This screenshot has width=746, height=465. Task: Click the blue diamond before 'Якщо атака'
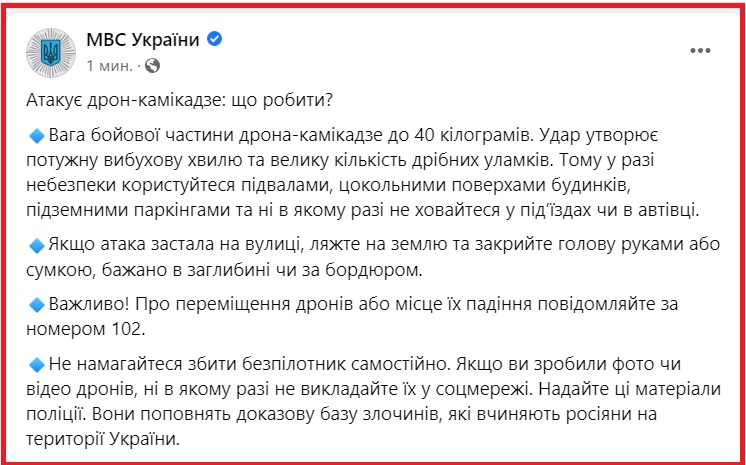coord(37,246)
